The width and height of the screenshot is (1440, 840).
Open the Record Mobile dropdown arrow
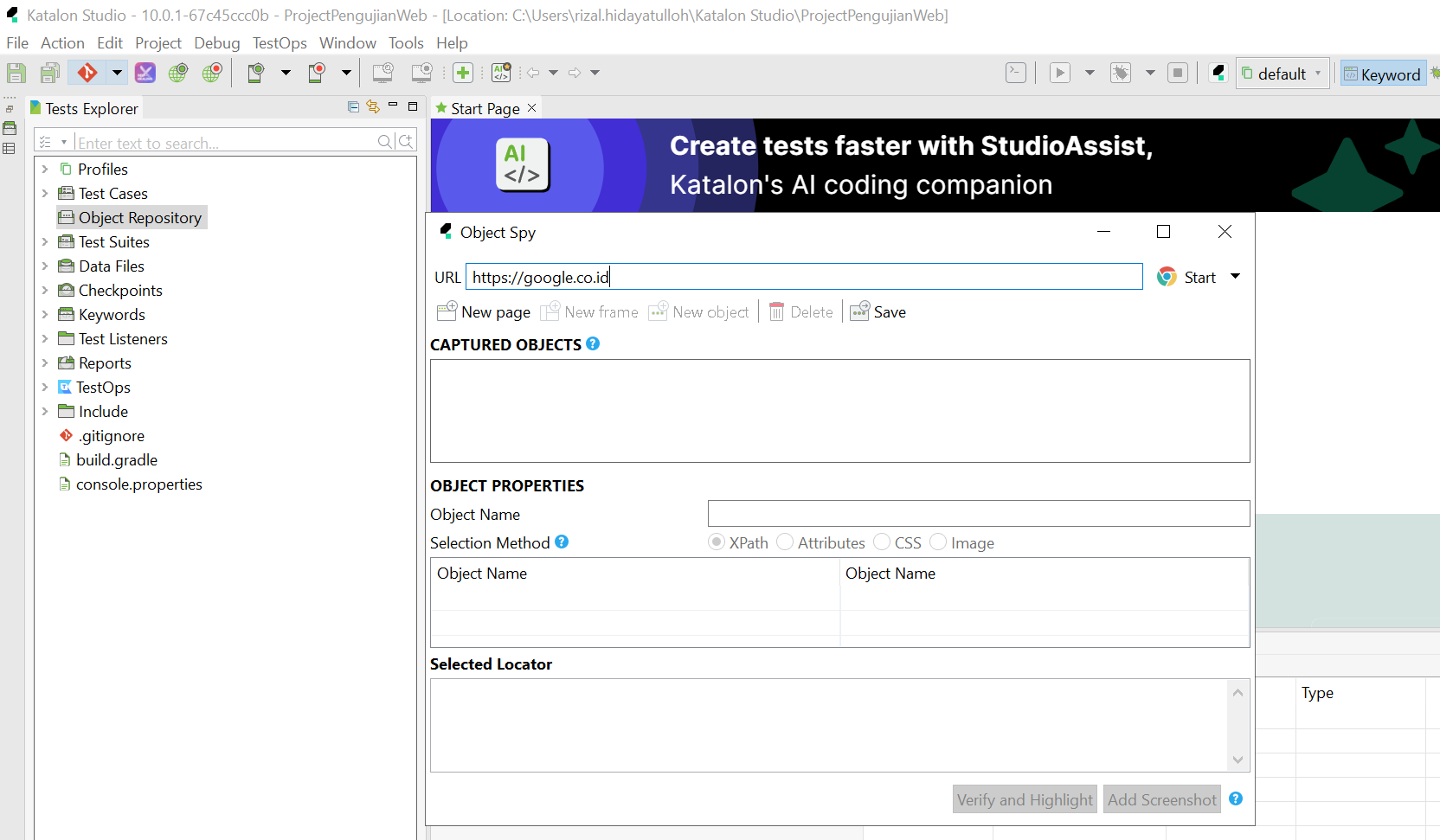click(x=346, y=73)
